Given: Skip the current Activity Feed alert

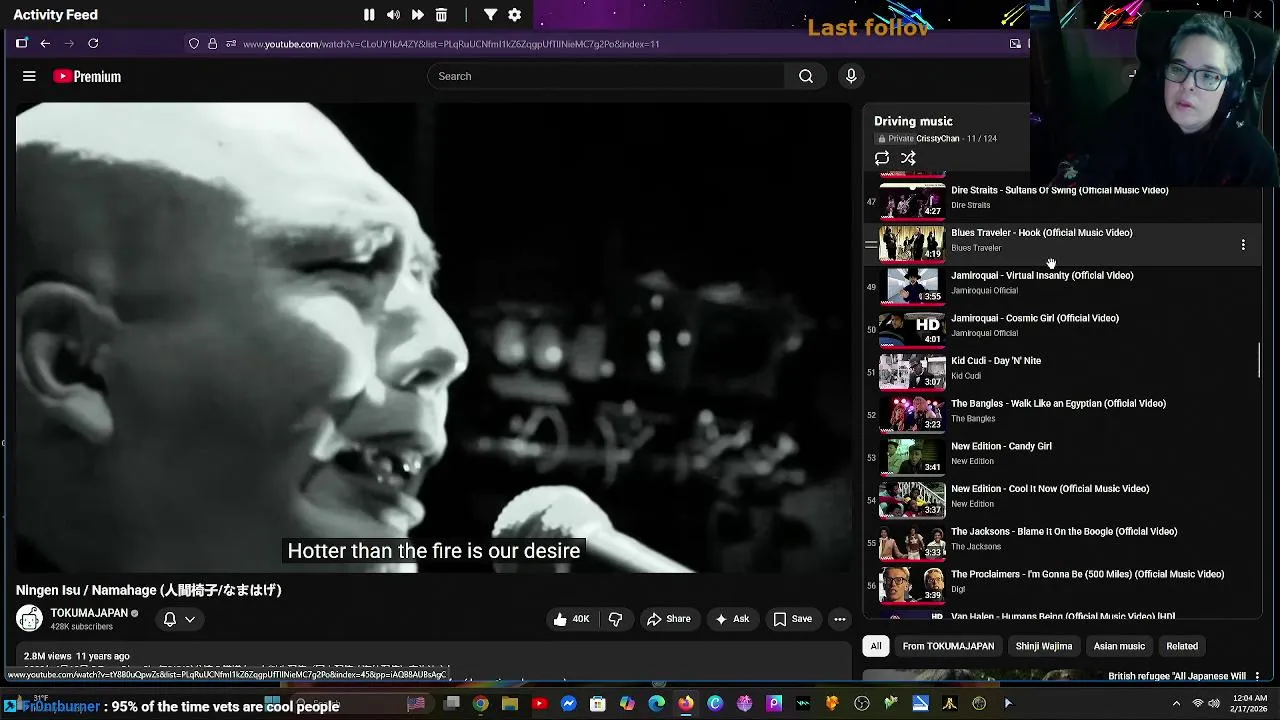Looking at the screenshot, I should (x=417, y=15).
